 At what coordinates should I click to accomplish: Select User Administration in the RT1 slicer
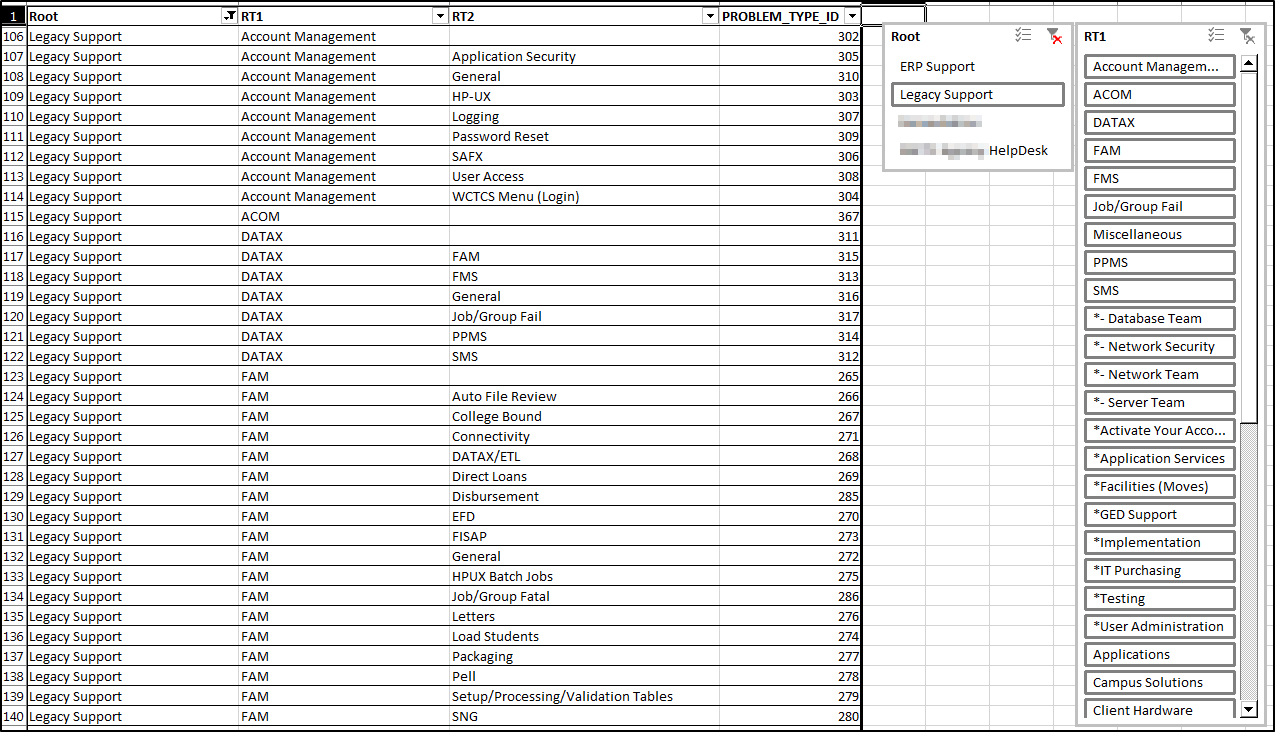pos(1159,626)
